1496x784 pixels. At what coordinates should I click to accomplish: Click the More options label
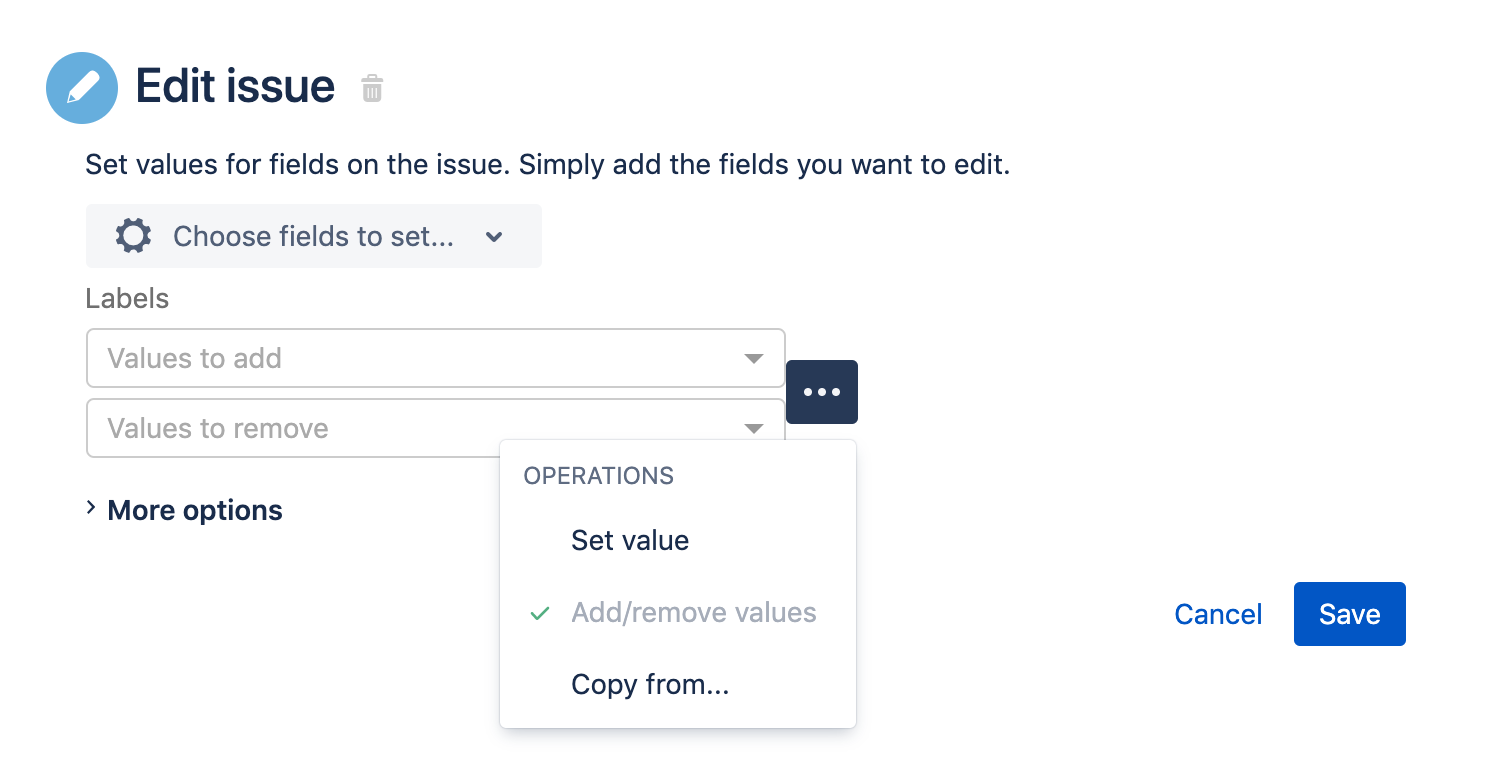(195, 510)
